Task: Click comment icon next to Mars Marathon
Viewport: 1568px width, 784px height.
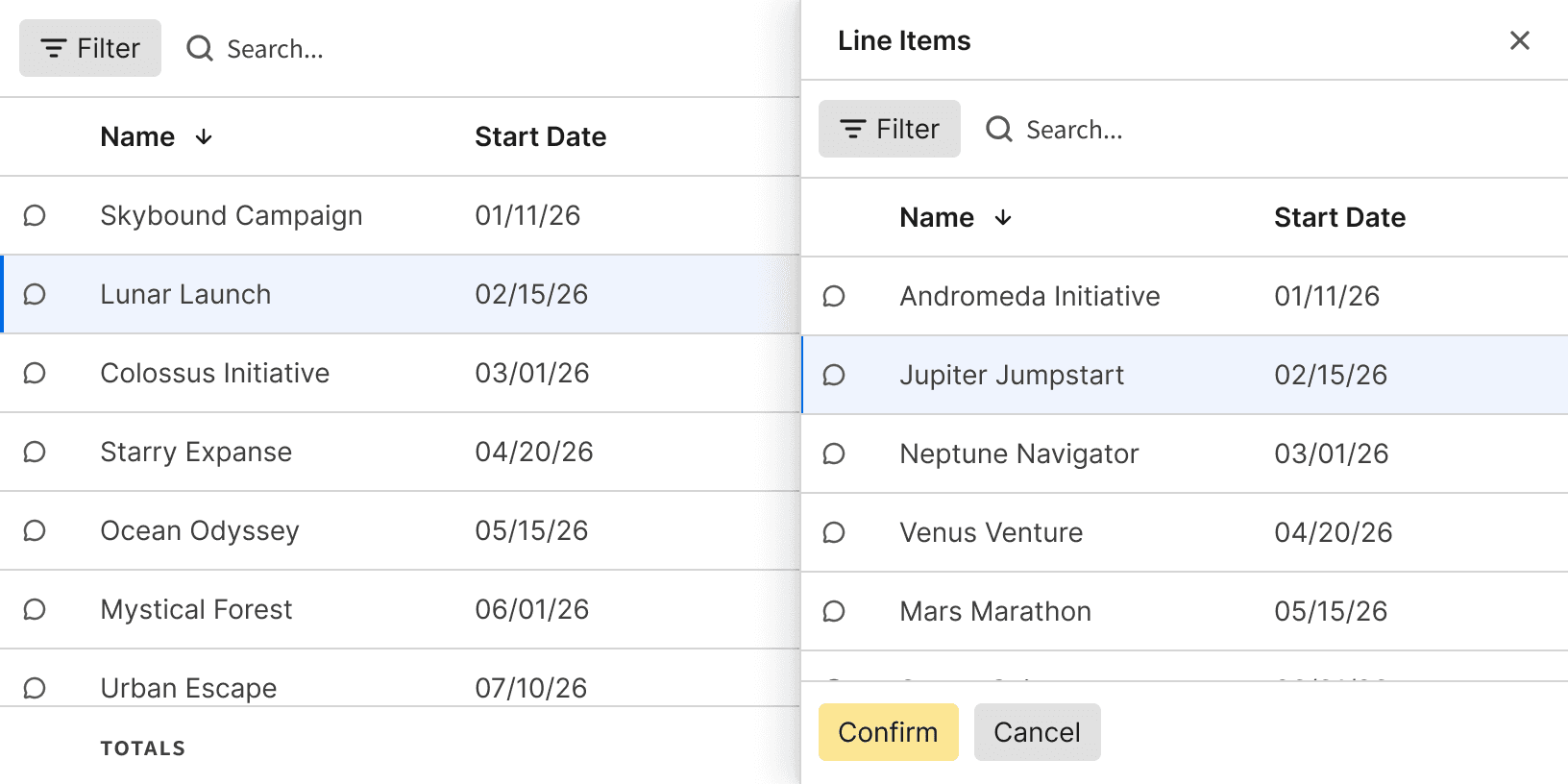Action: pyautogui.click(x=834, y=611)
